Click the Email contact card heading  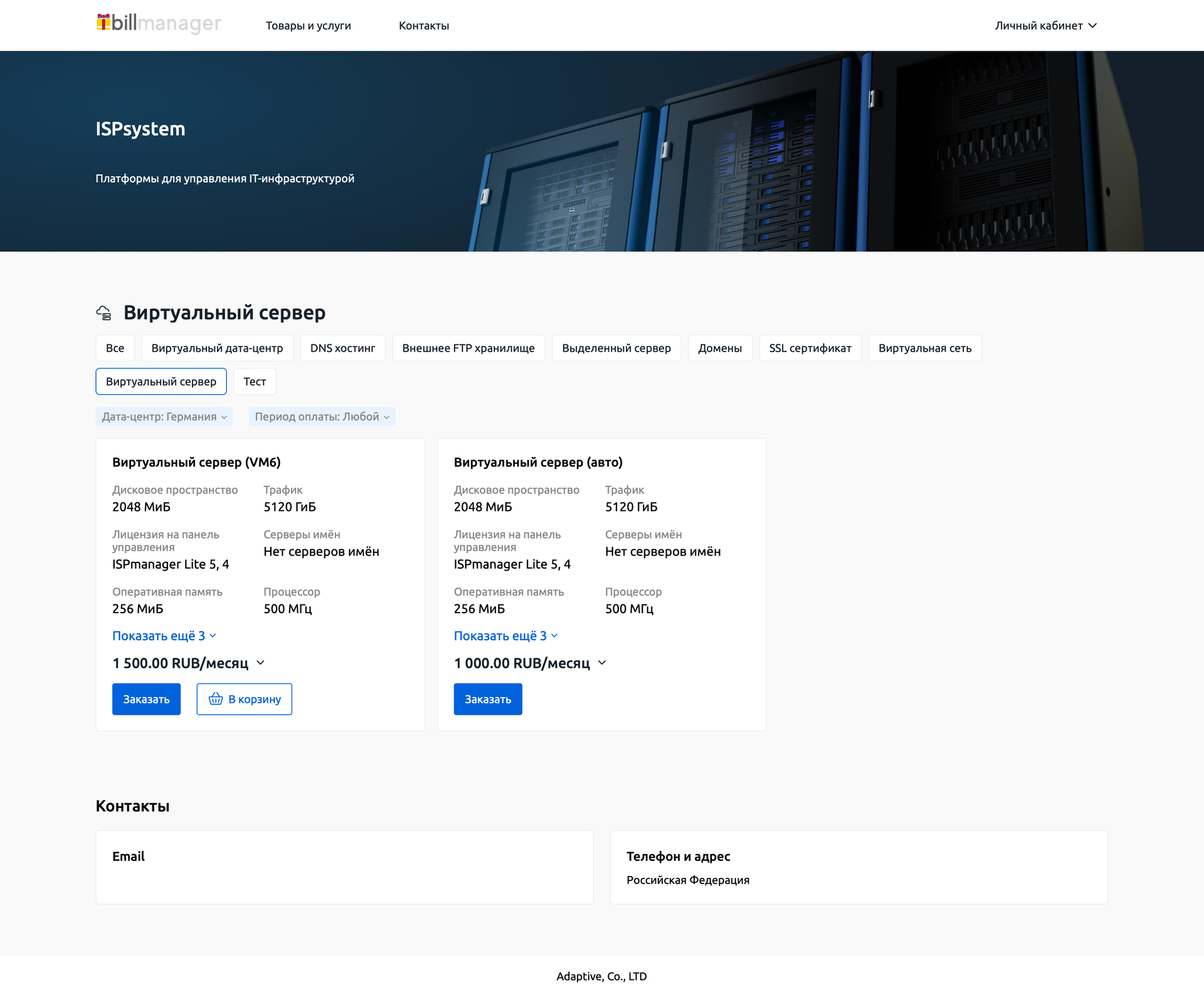coord(129,857)
